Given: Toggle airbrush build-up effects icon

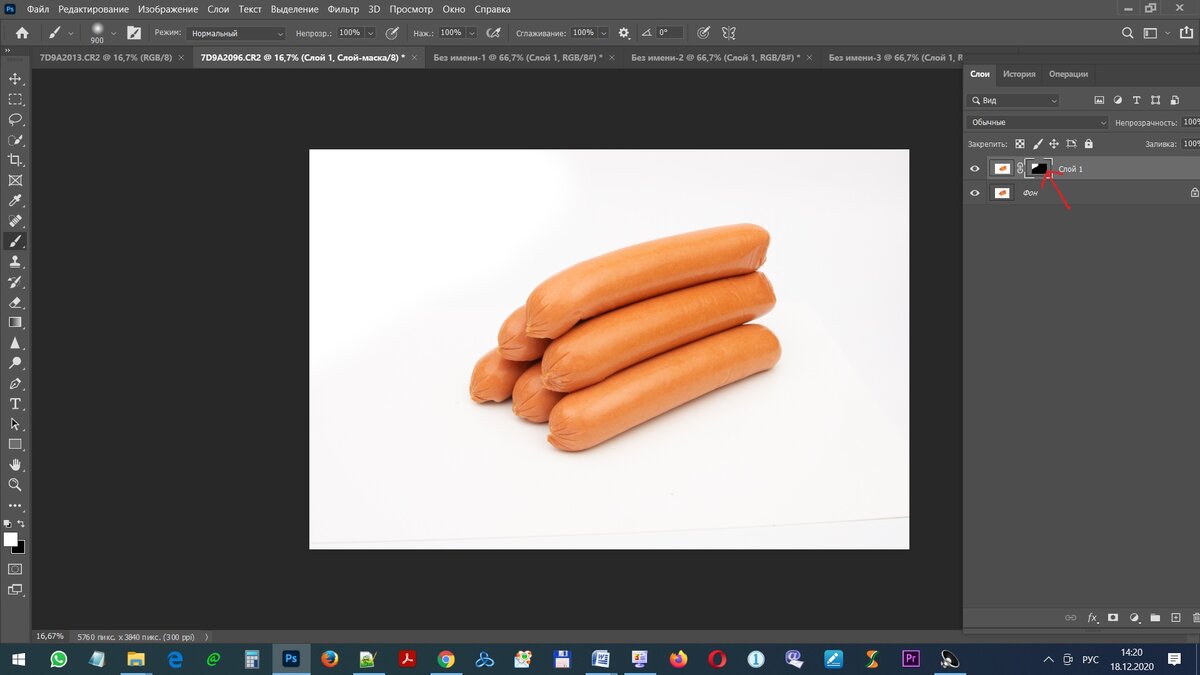Looking at the screenshot, I should (x=494, y=33).
